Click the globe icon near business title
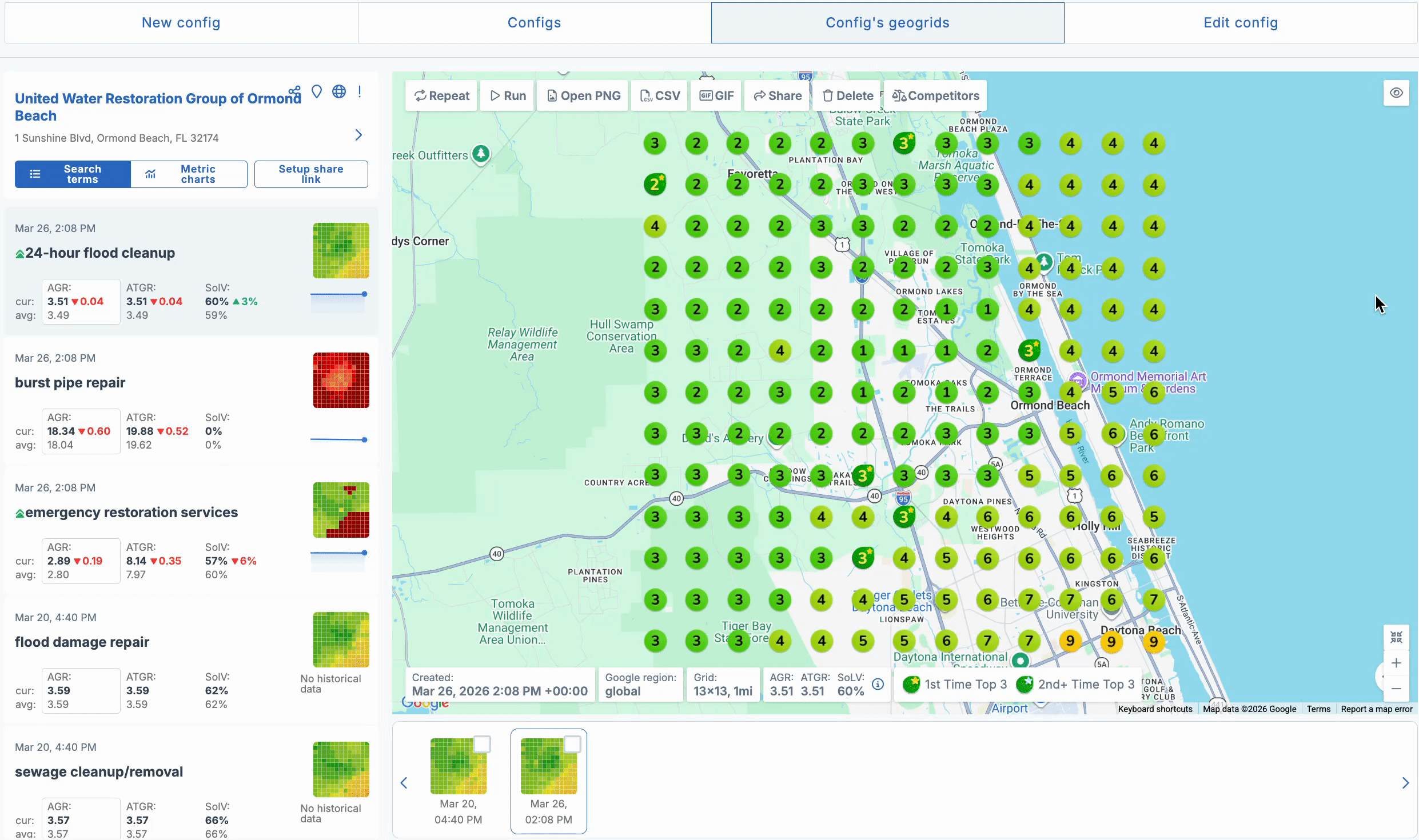Image resolution: width=1419 pixels, height=840 pixels. [x=339, y=91]
